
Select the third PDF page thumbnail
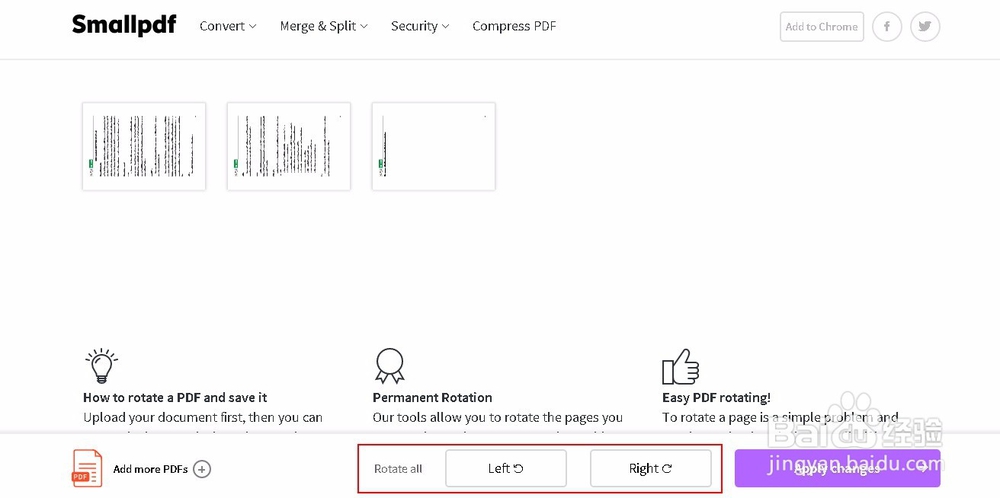click(x=433, y=146)
